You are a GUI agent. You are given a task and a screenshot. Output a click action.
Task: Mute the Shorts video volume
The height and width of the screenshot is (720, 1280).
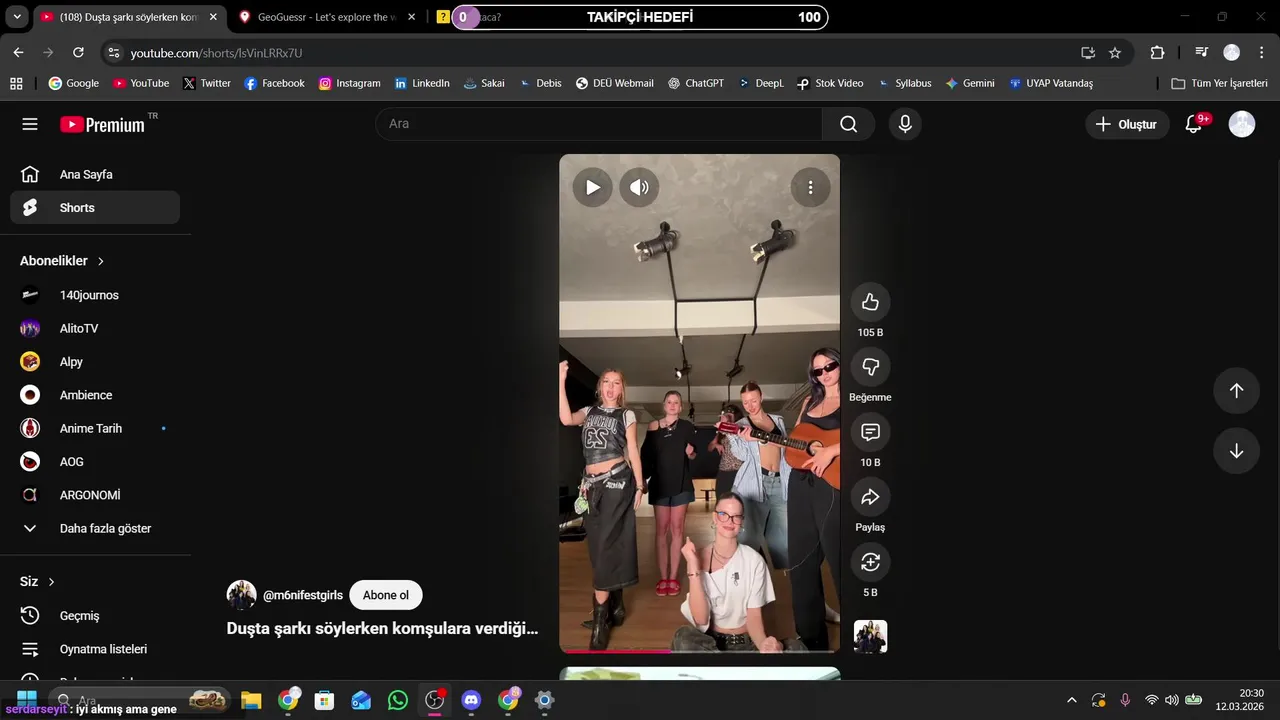(639, 187)
